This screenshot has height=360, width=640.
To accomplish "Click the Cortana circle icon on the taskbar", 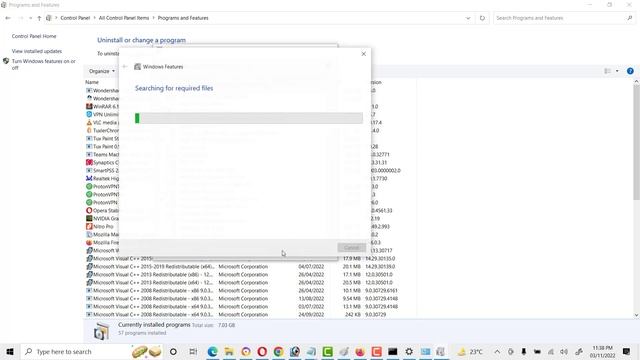I will 173,351.
